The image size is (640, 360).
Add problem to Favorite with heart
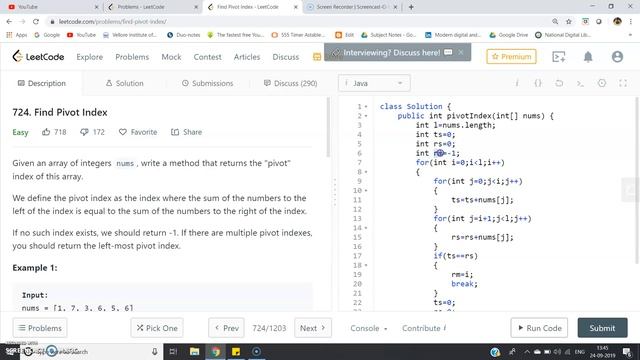pos(122,132)
